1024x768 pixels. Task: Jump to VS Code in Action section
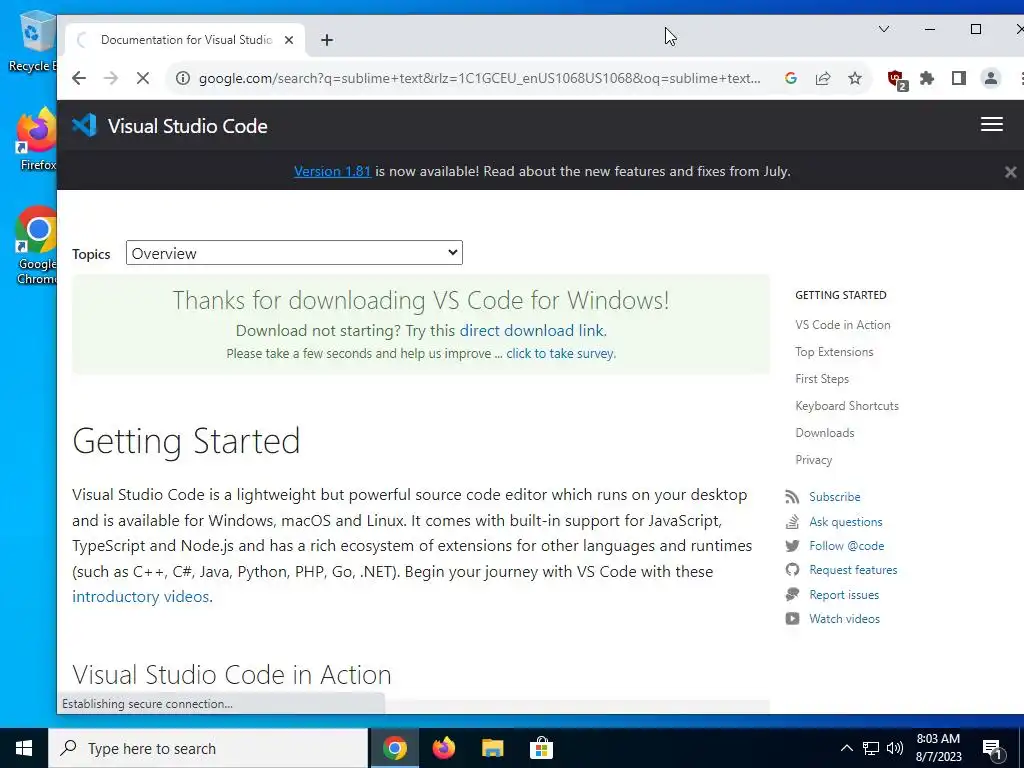pos(842,325)
